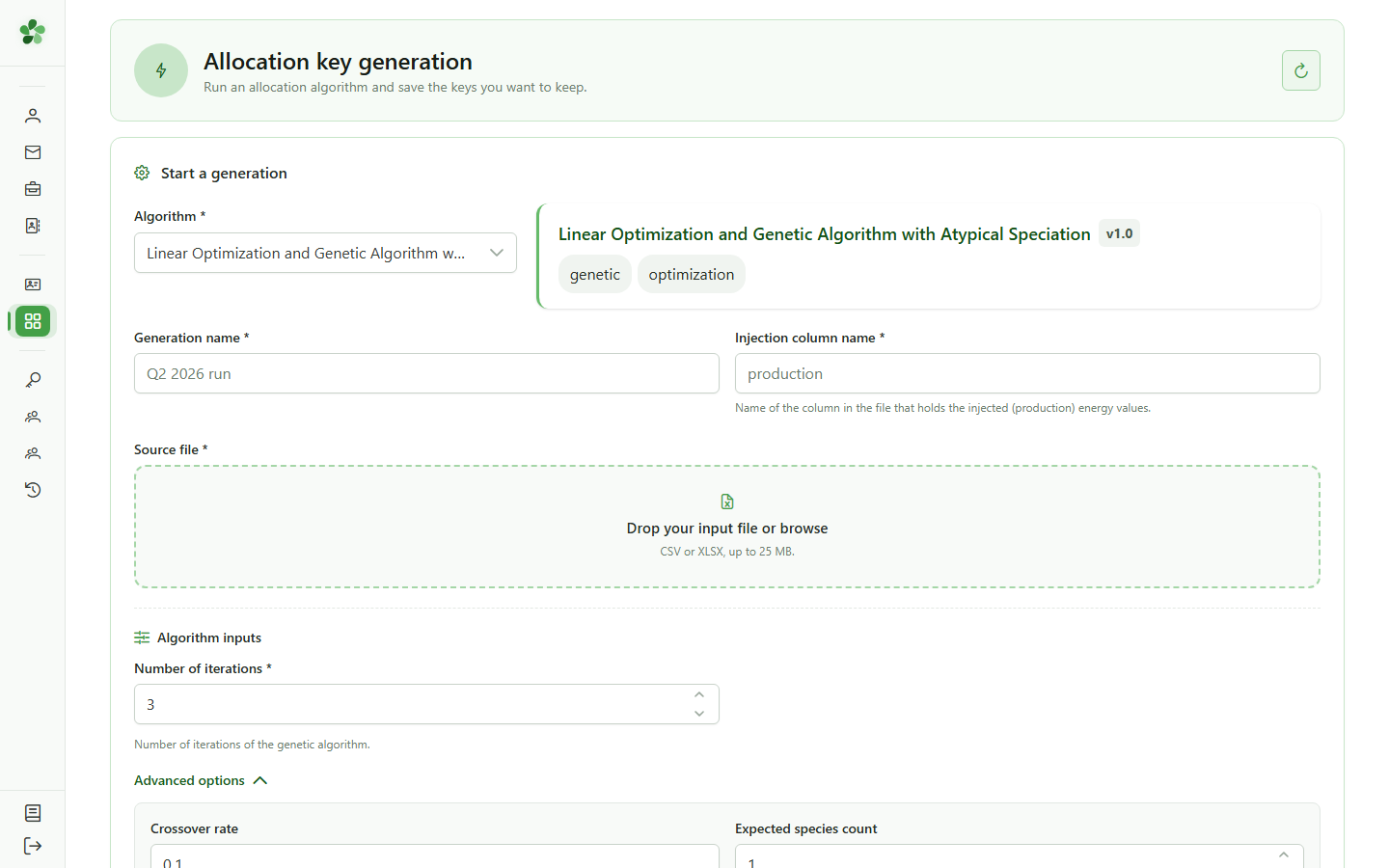
Task: Click the injection column helper text
Action: point(942,408)
